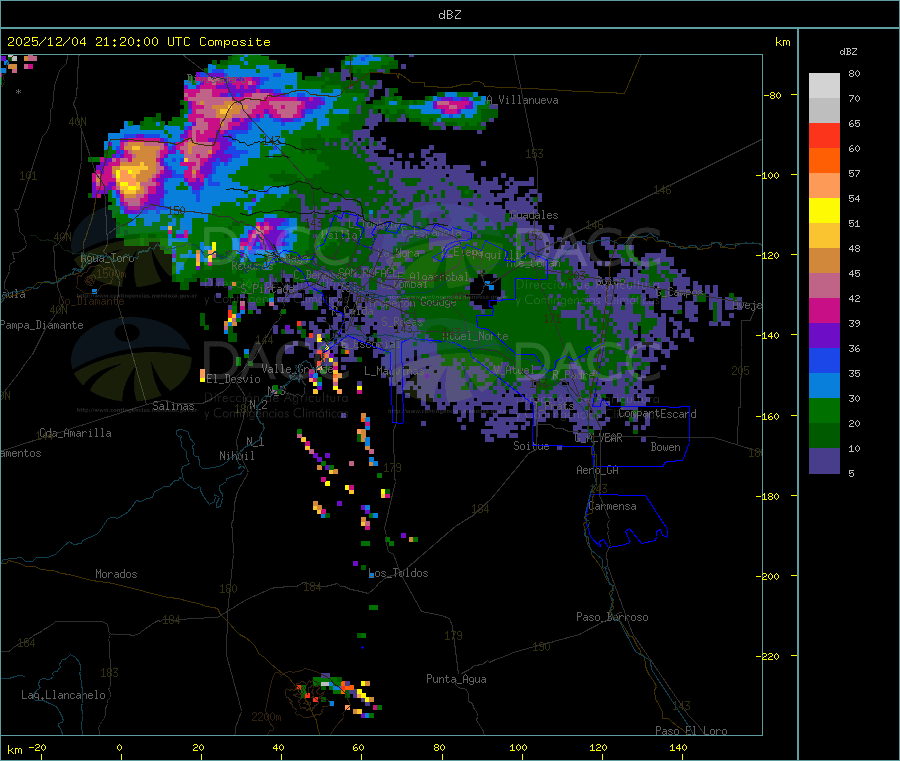Select the 'Atuel_Norte' map label
This screenshot has width=900, height=761.
[x=475, y=336]
